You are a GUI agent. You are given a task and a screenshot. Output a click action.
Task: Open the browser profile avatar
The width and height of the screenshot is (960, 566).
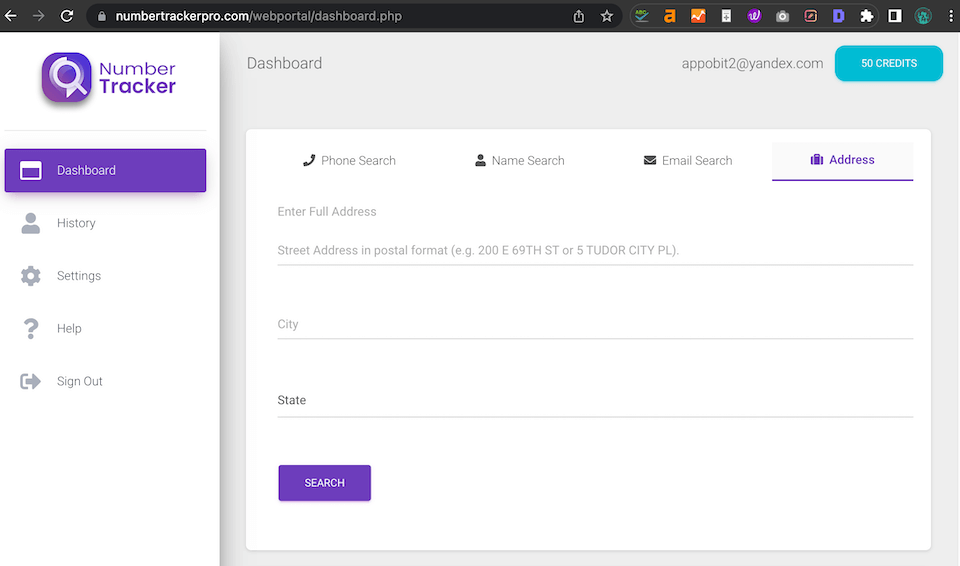(923, 17)
